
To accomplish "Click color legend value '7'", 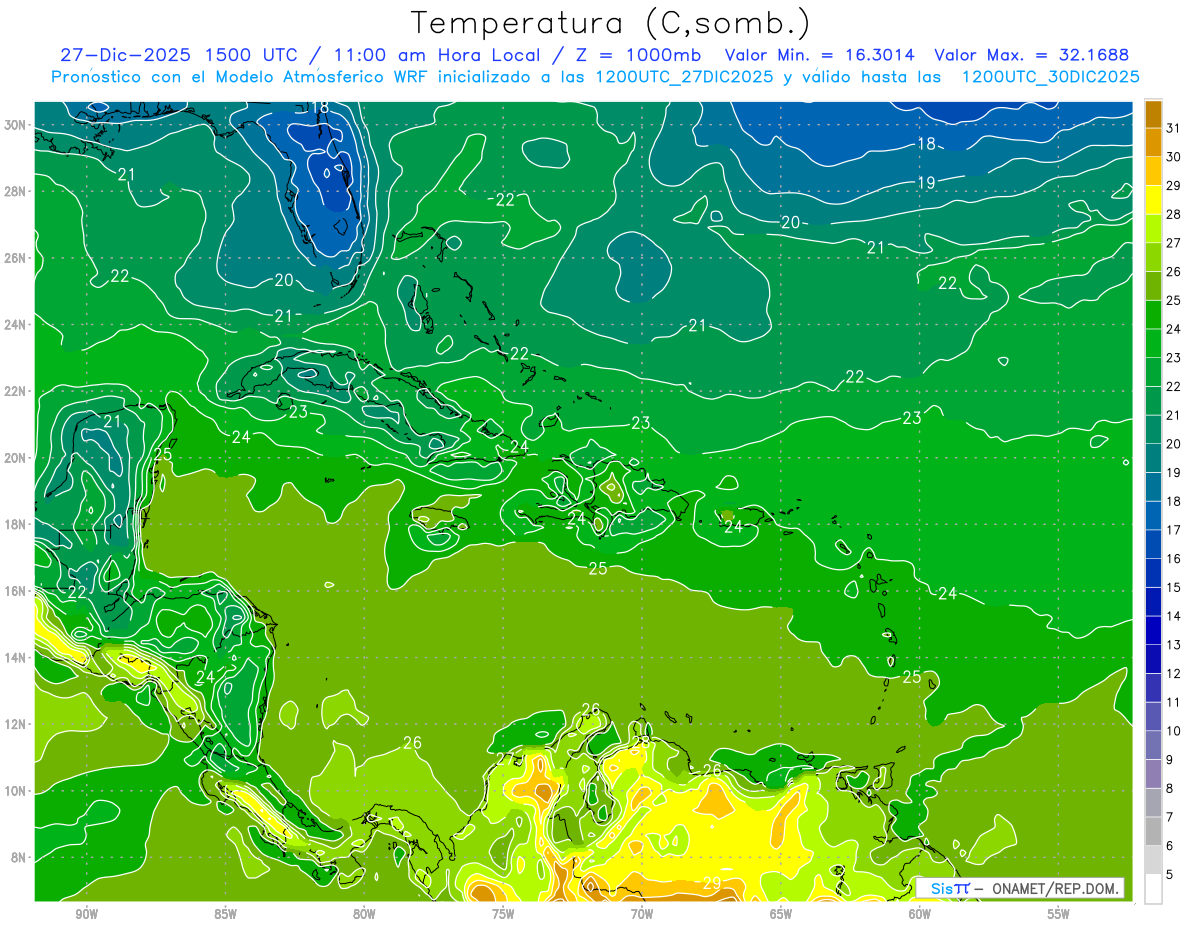I will click(1170, 817).
